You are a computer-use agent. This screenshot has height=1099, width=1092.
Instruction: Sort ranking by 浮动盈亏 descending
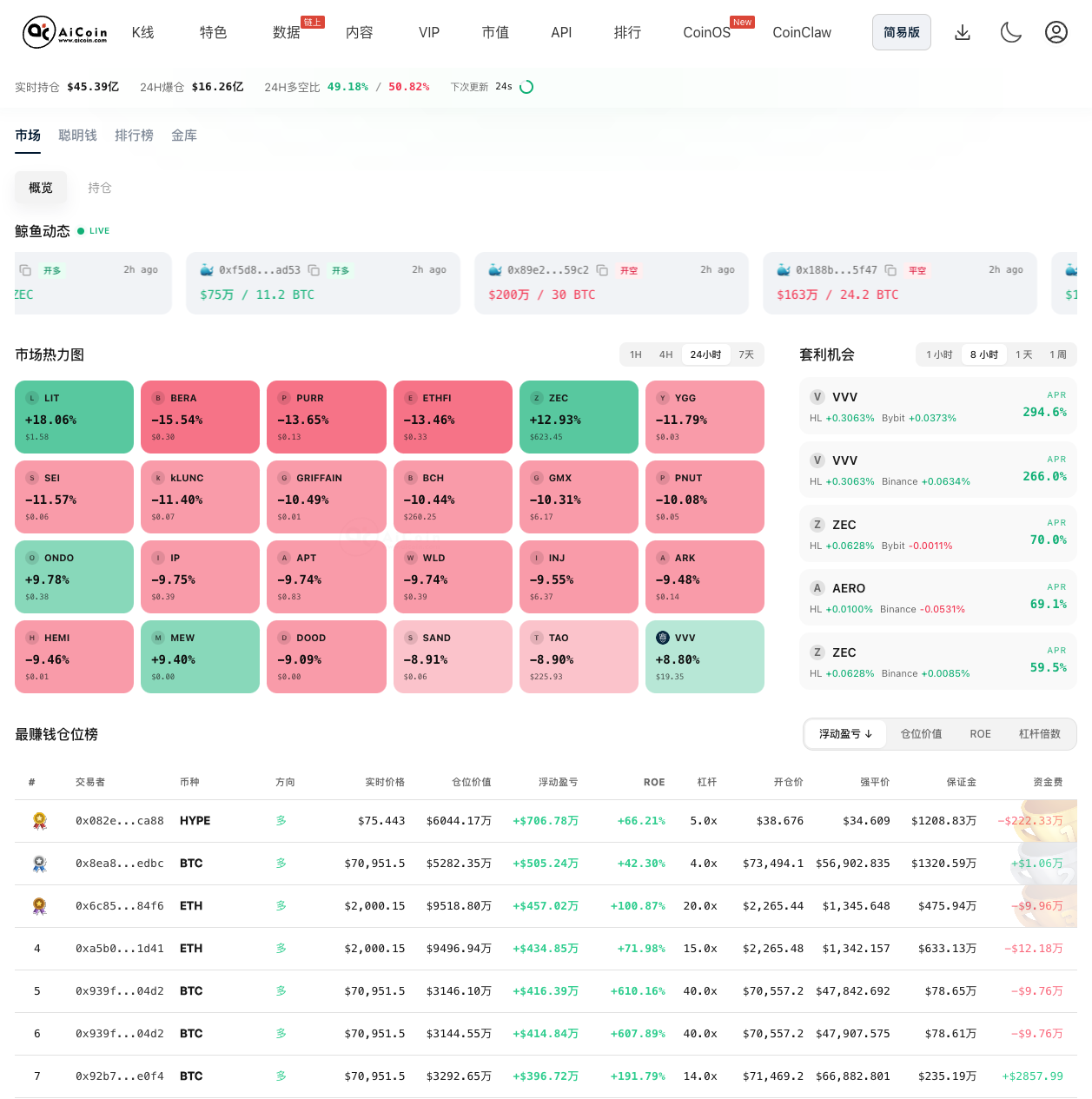[x=845, y=734]
